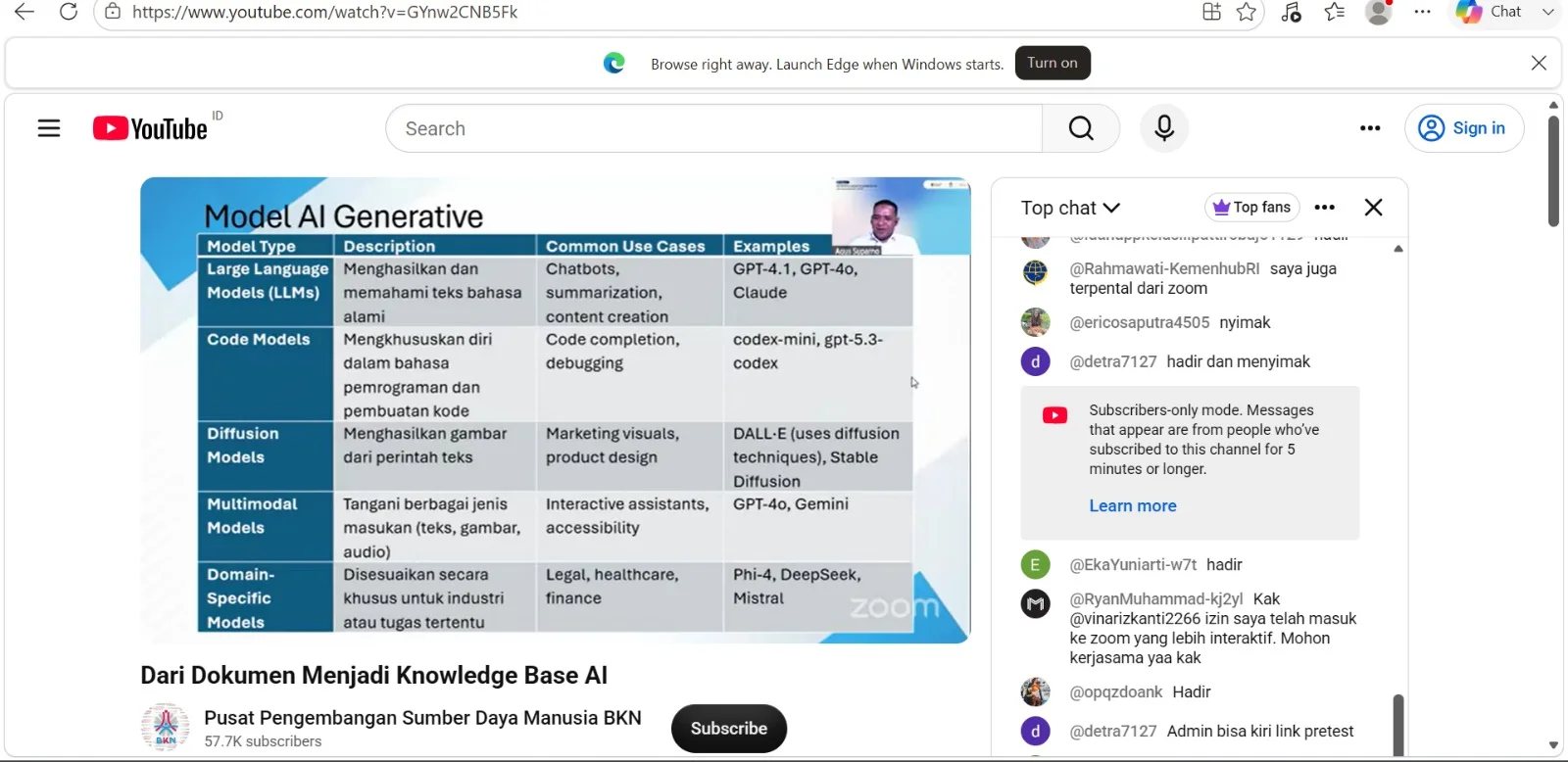1568x762 pixels.
Task: Go back using the browser back arrow
Action: pyautogui.click(x=24, y=12)
